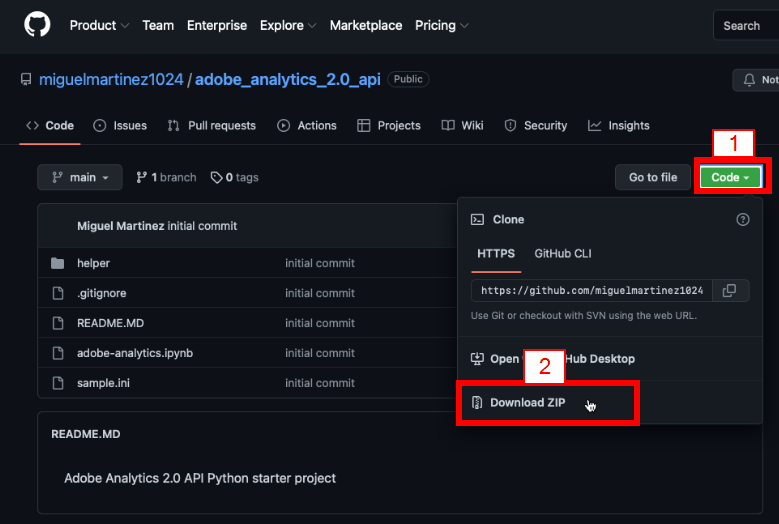The height and width of the screenshot is (524, 779).
Task: Open the miguelmartinez1024 user link
Action: [x=111, y=79]
